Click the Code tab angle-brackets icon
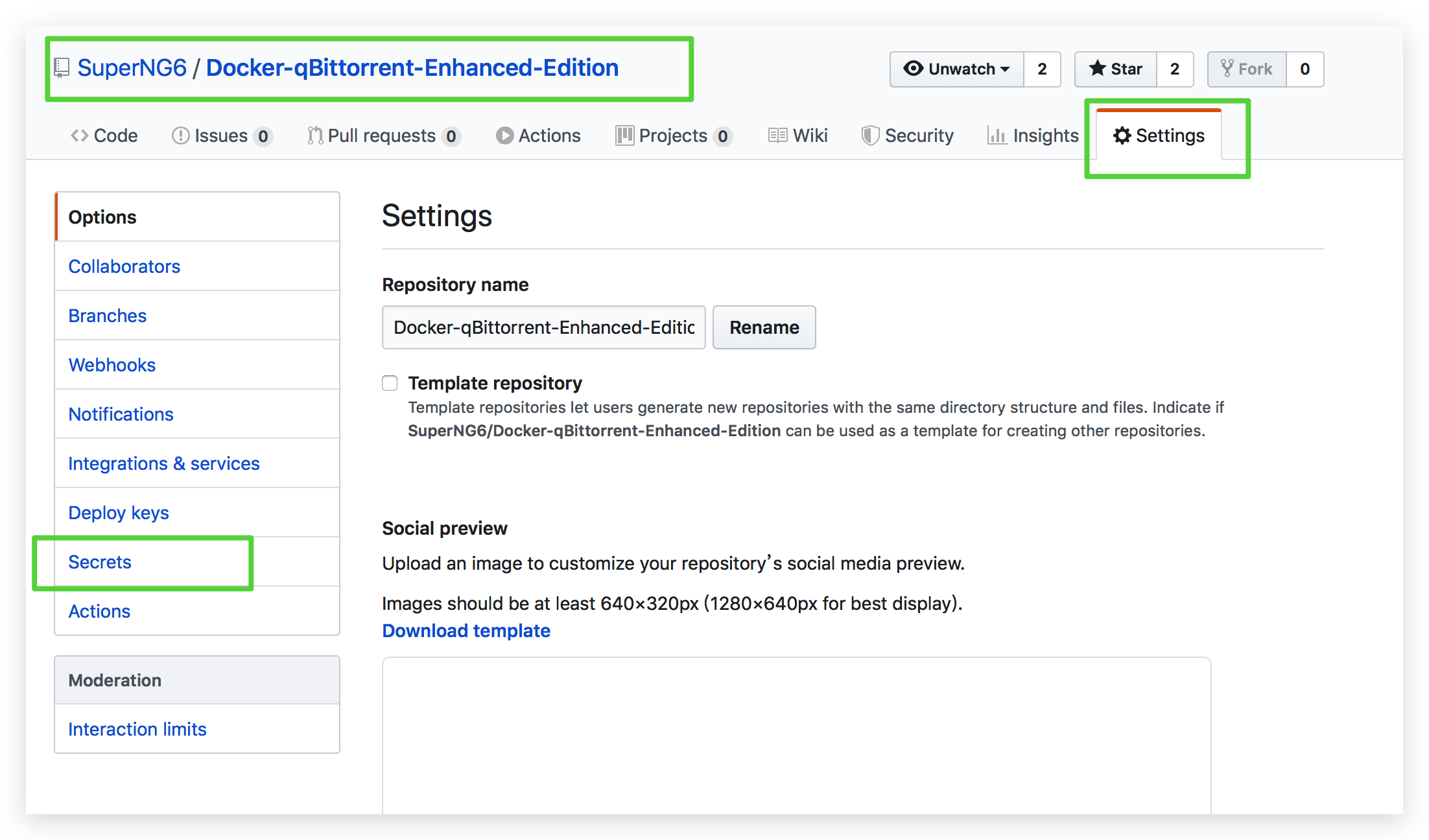 [79, 135]
